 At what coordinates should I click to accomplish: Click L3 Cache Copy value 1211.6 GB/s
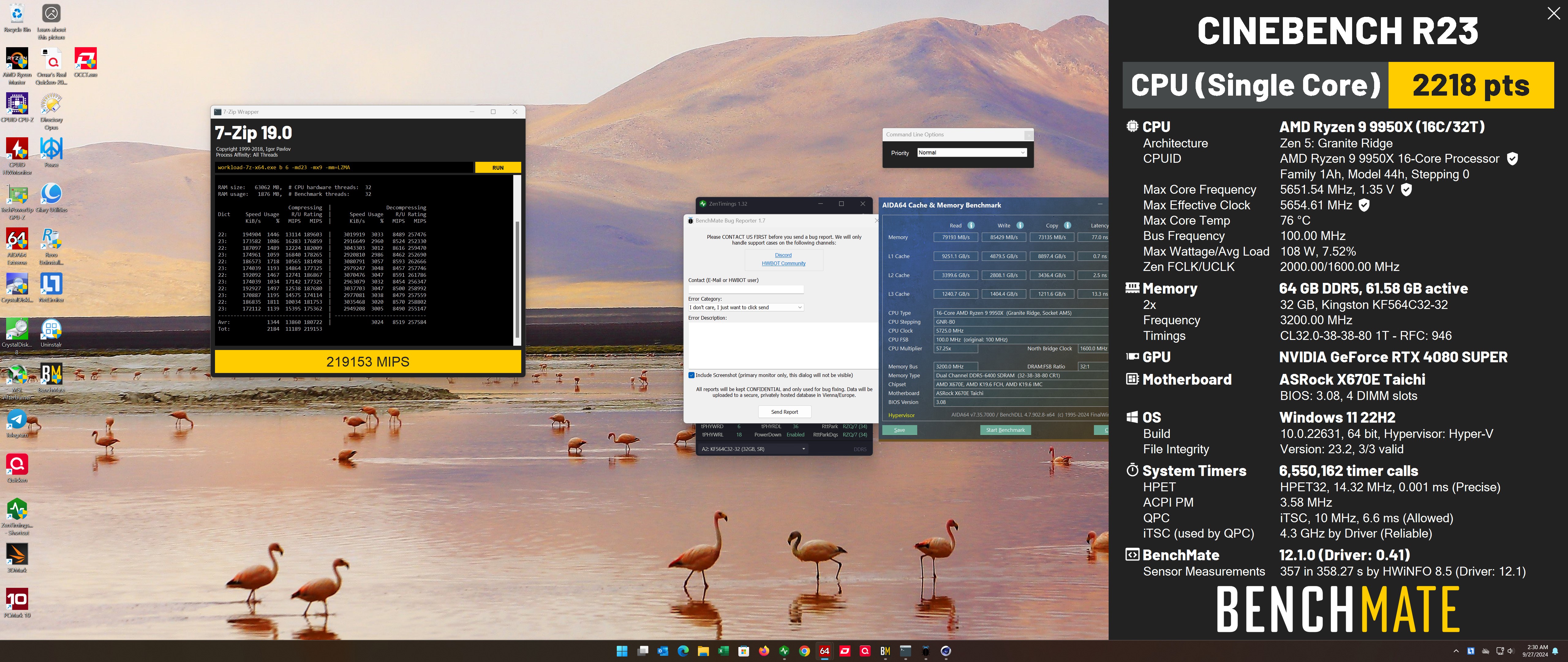[1051, 294]
